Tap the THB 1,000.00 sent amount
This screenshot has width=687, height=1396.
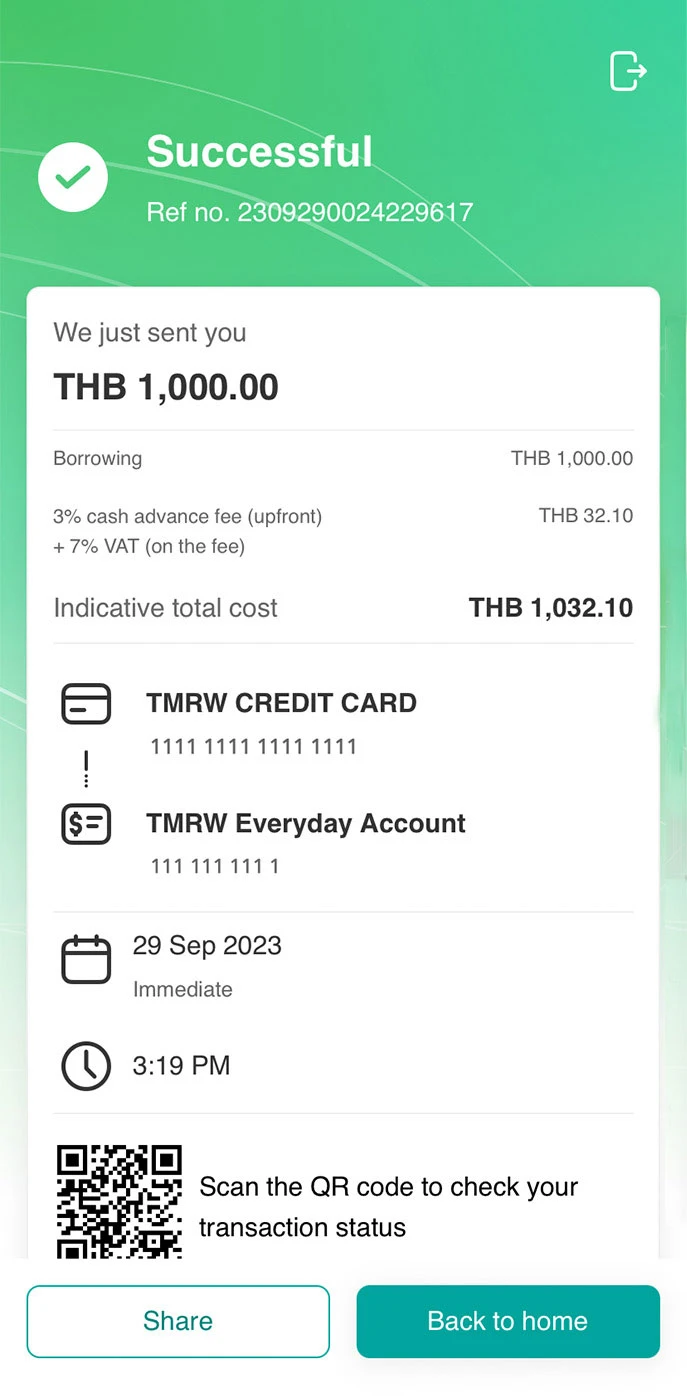166,387
